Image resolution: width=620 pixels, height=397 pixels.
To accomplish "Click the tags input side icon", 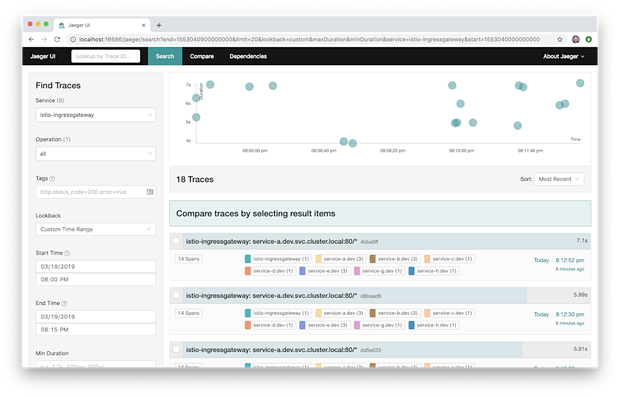I will [150, 192].
